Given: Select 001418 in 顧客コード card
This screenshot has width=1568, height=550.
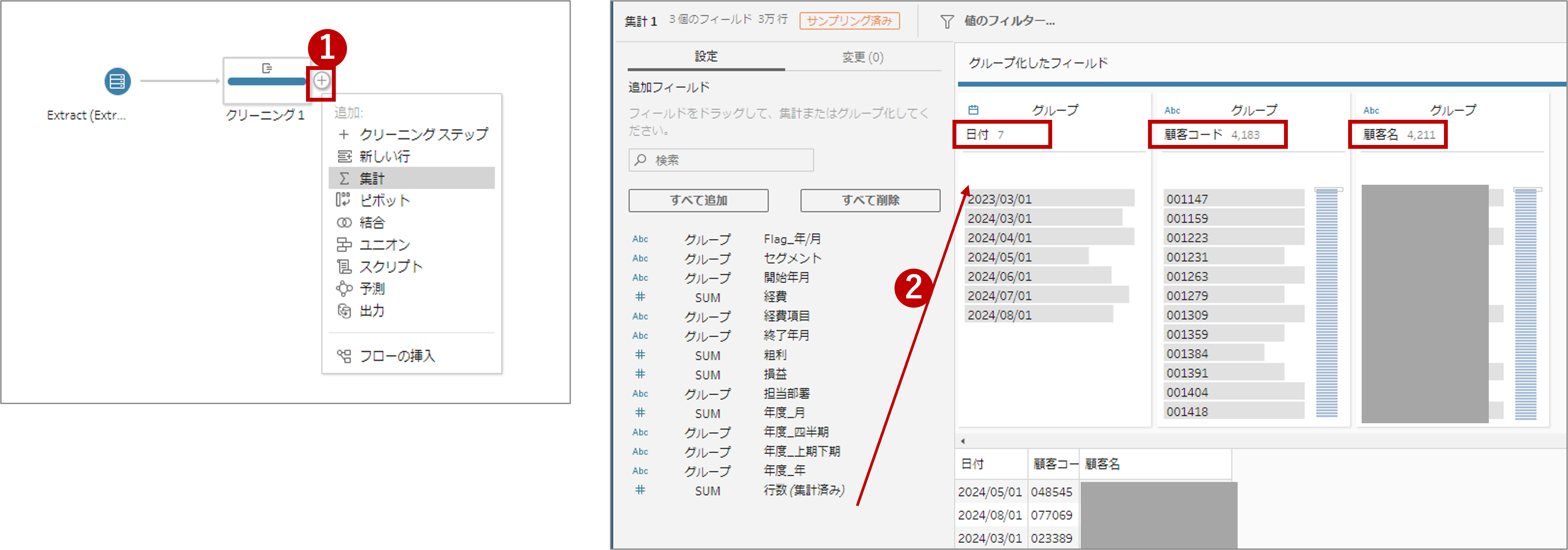Looking at the screenshot, I should [x=1234, y=411].
